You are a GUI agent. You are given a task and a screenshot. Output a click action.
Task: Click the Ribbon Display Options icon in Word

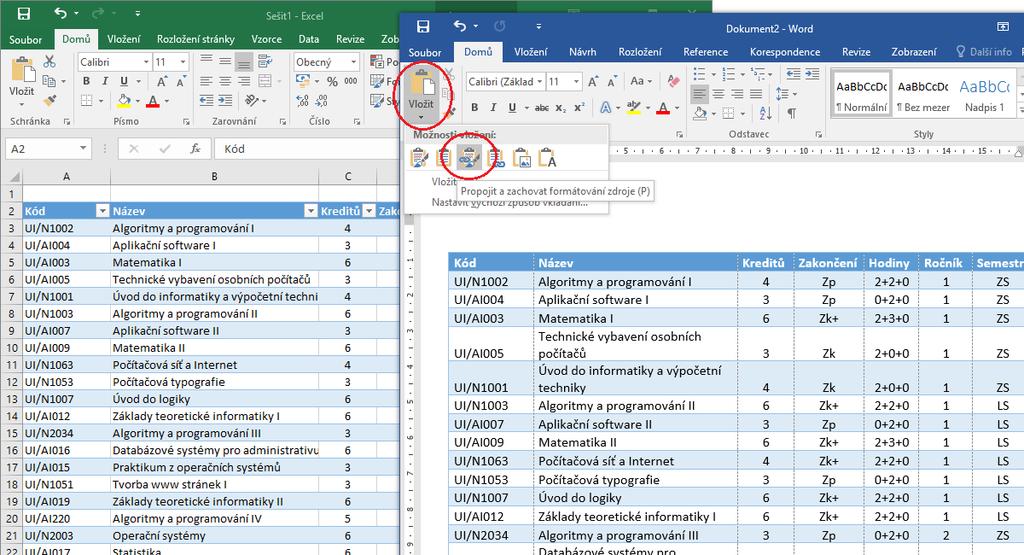[x=1002, y=27]
